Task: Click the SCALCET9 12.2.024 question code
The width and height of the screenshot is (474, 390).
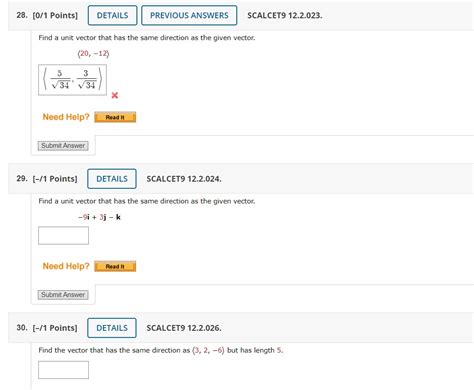Action: tap(184, 179)
